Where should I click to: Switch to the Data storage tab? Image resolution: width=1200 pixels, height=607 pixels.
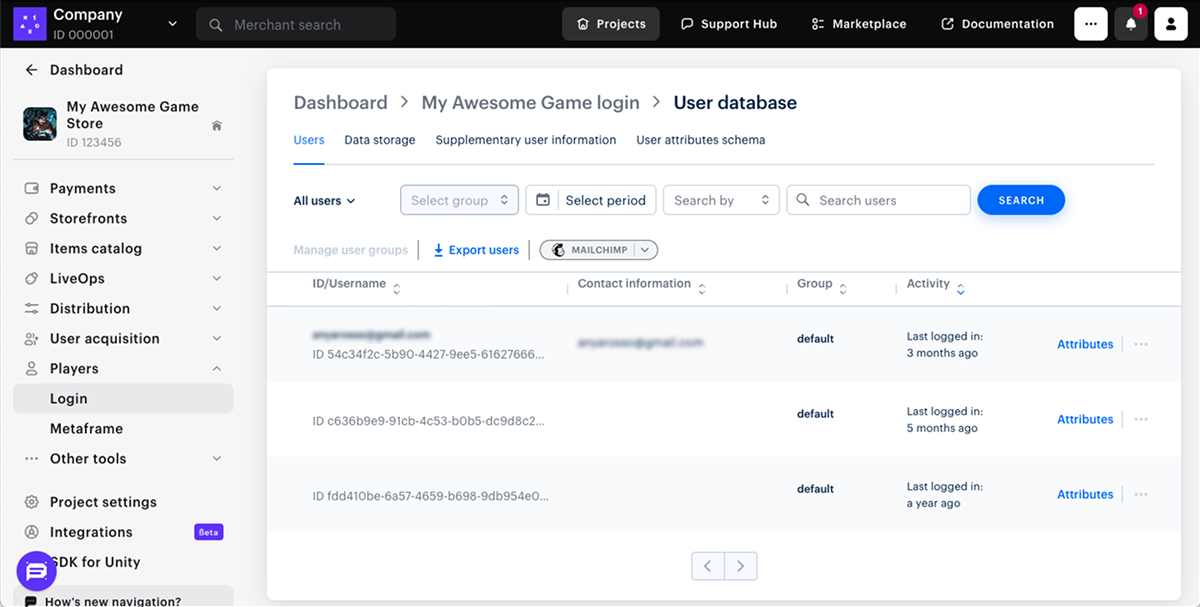click(x=380, y=140)
